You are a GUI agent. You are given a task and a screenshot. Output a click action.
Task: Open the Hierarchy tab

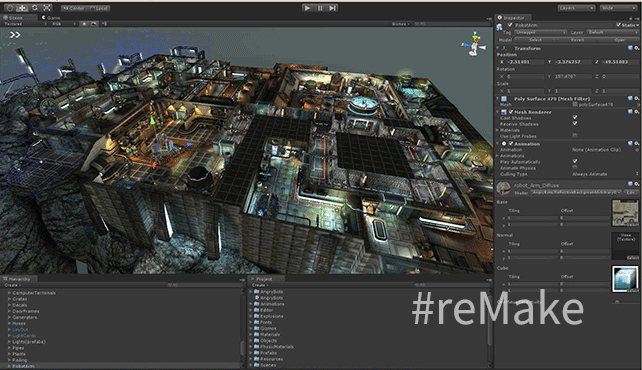[x=19, y=279]
